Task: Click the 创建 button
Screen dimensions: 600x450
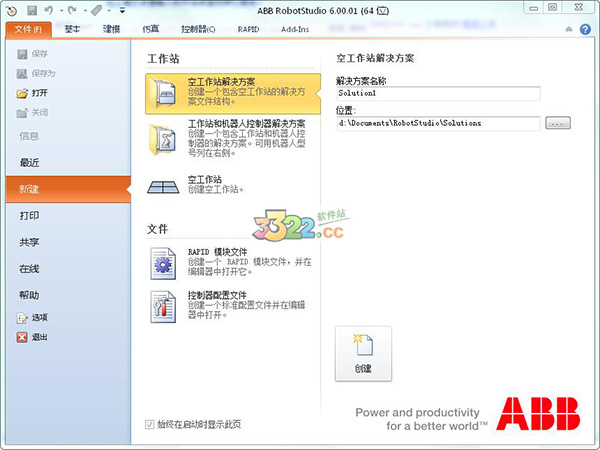Action: point(364,354)
